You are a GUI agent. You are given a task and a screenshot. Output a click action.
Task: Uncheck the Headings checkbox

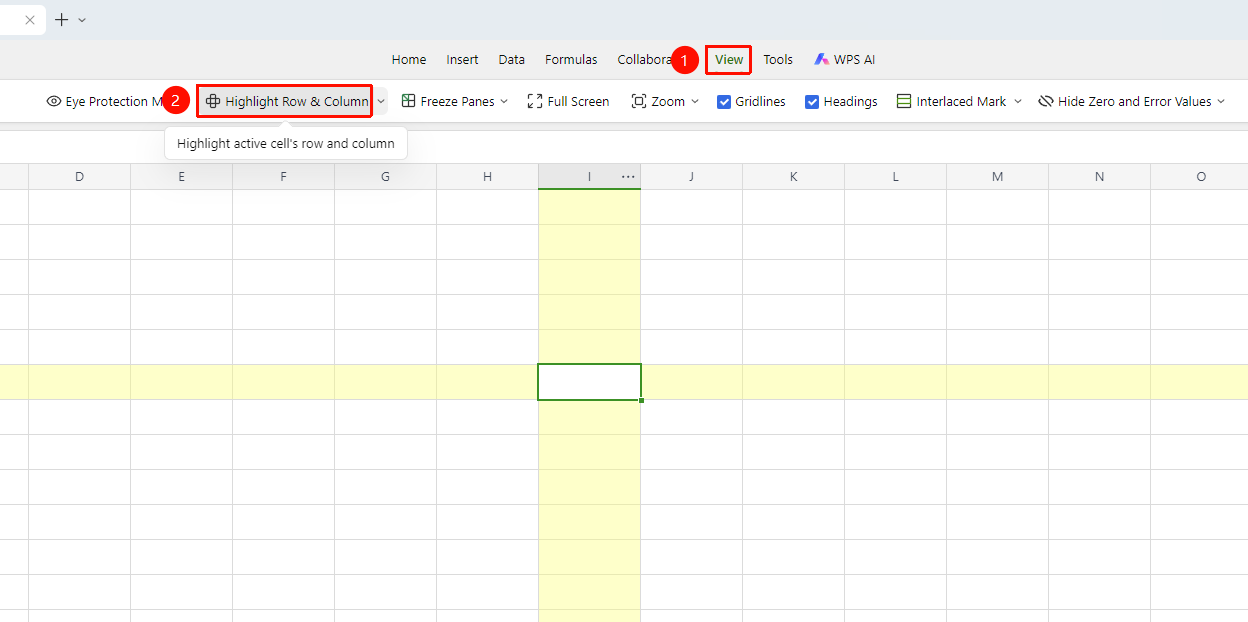pos(812,101)
